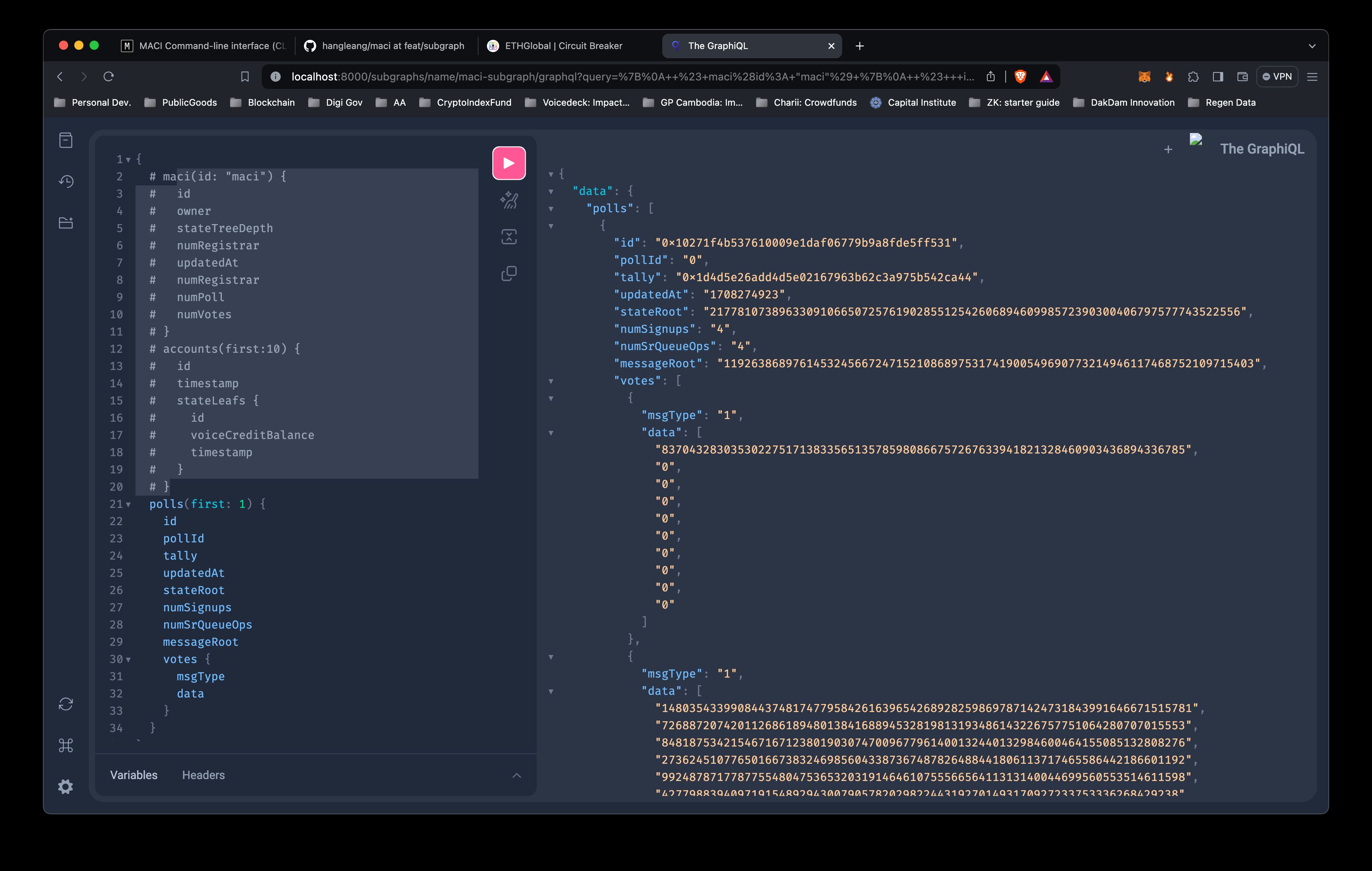
Task: Click the "updatedAt" value 1708274923
Action: click(744, 295)
